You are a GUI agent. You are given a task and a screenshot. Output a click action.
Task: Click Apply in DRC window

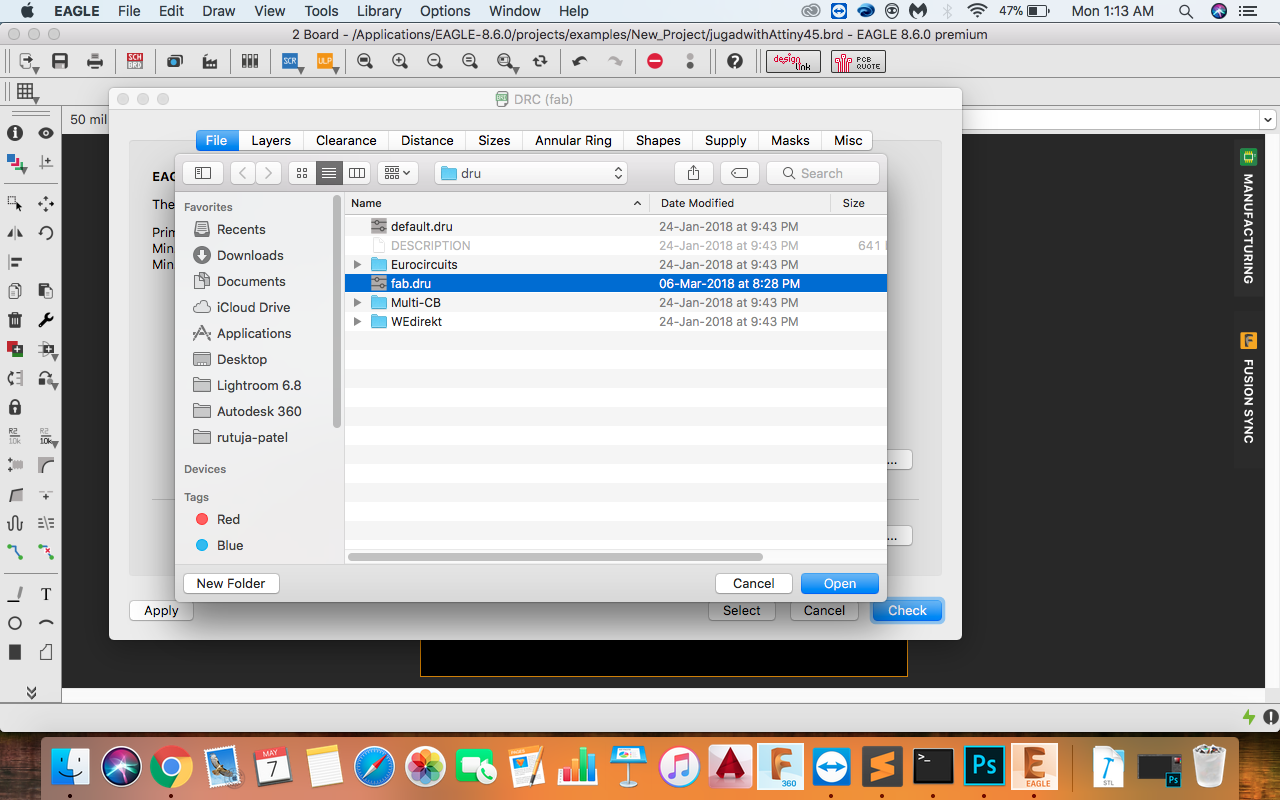point(161,610)
